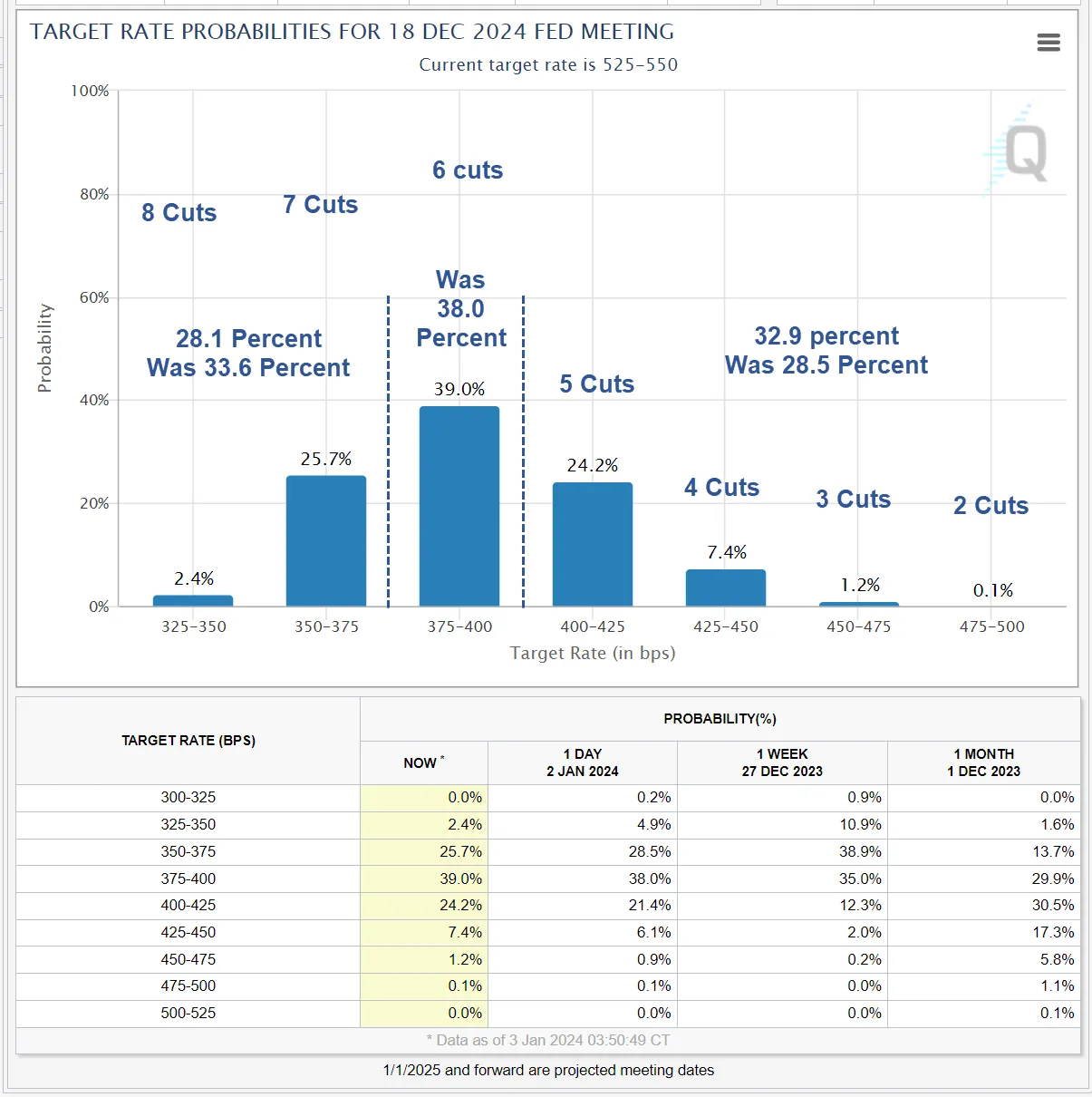Click the TARGET RATE (BPS) header

[x=188, y=741]
